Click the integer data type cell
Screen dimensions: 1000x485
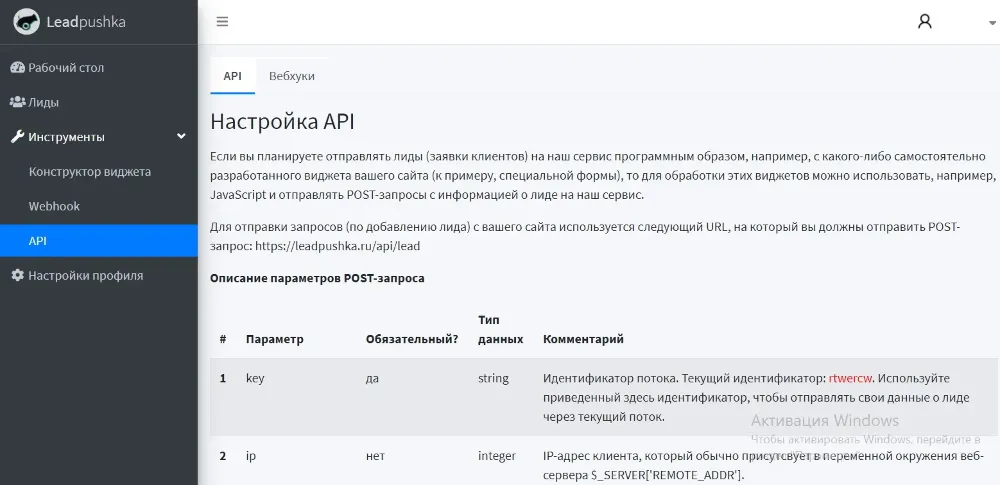pyautogui.click(x=497, y=456)
